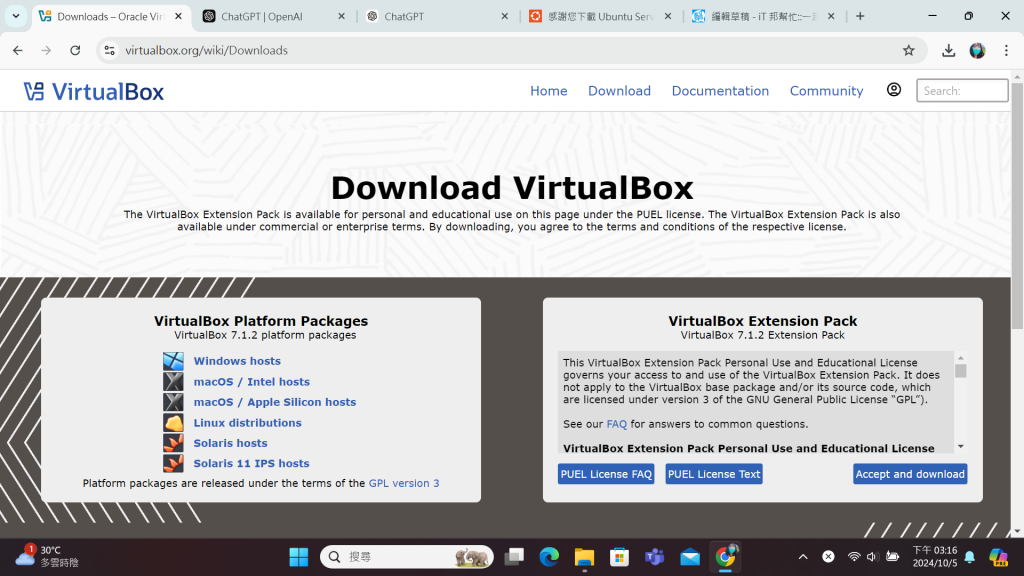Viewport: 1024px width, 576px height.
Task: Click the site Search field
Action: pos(962,91)
